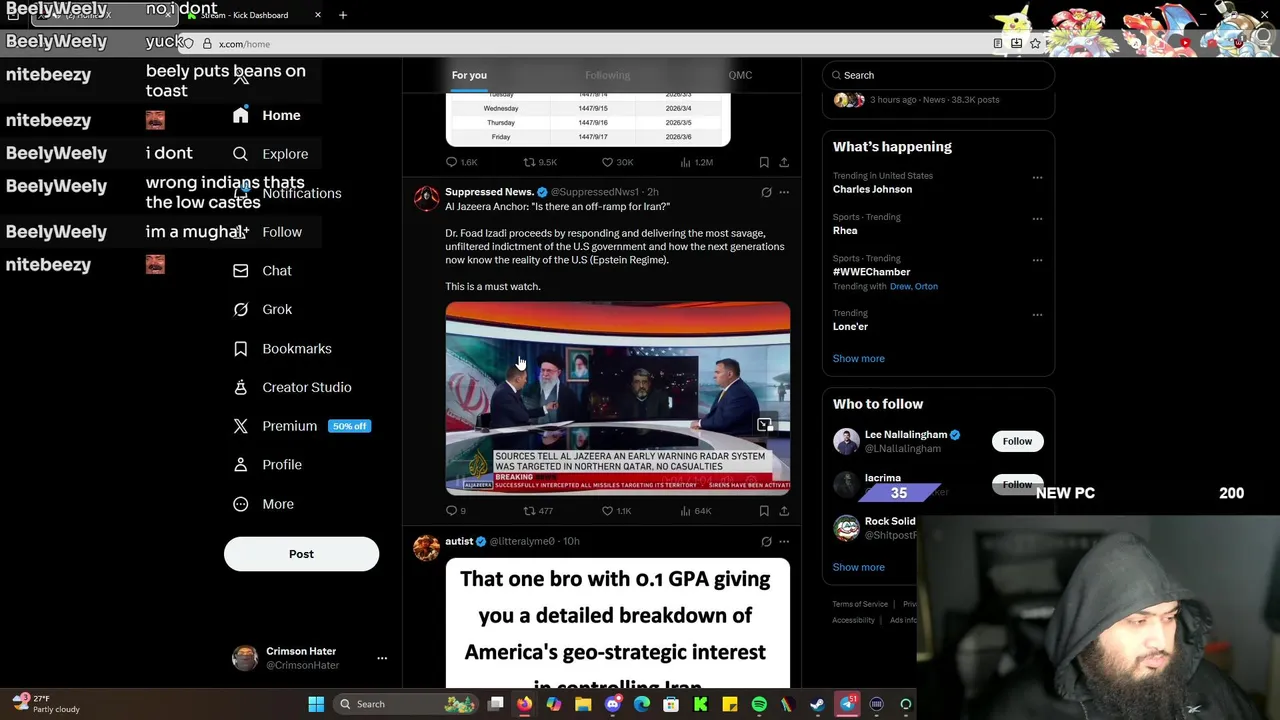Repost the post with 9.5K reposts
This screenshot has width=1280, height=720.
pyautogui.click(x=540, y=162)
